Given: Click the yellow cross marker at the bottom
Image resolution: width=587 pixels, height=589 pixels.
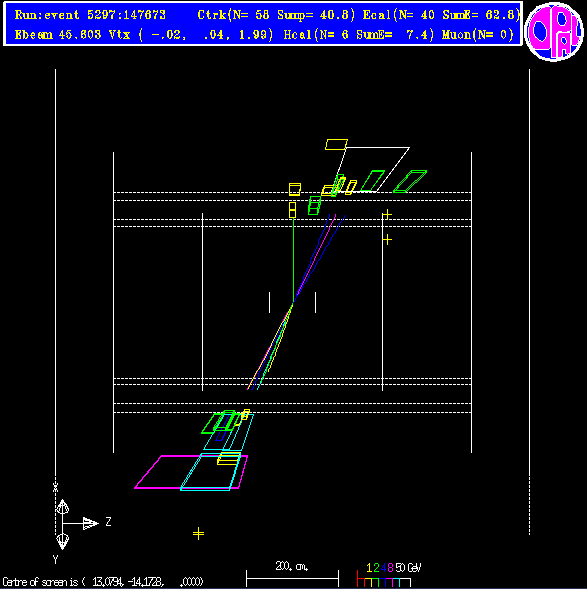Looking at the screenshot, I should (198, 533).
